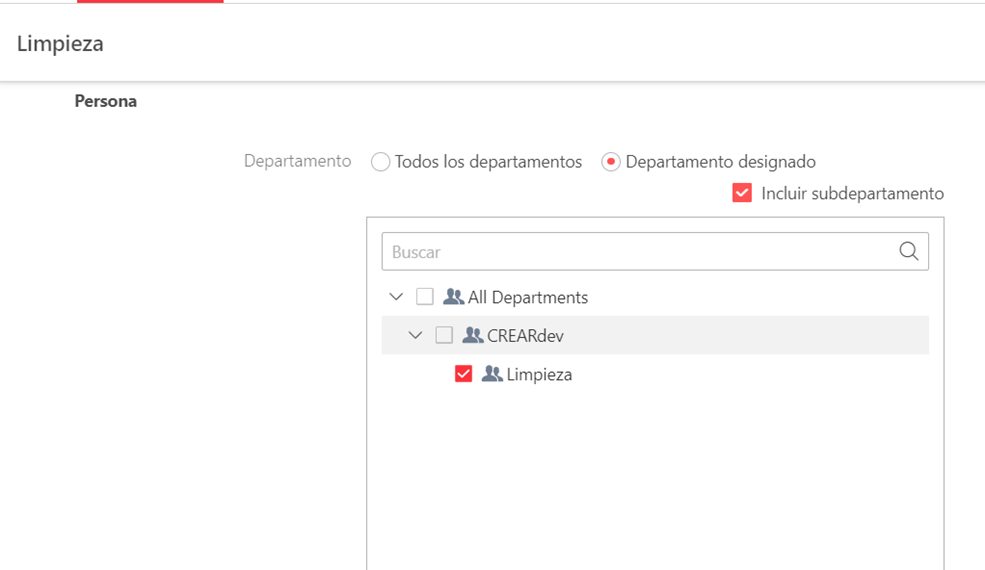
Task: Click the Incluir subdepartamento label text
Action: (x=852, y=193)
